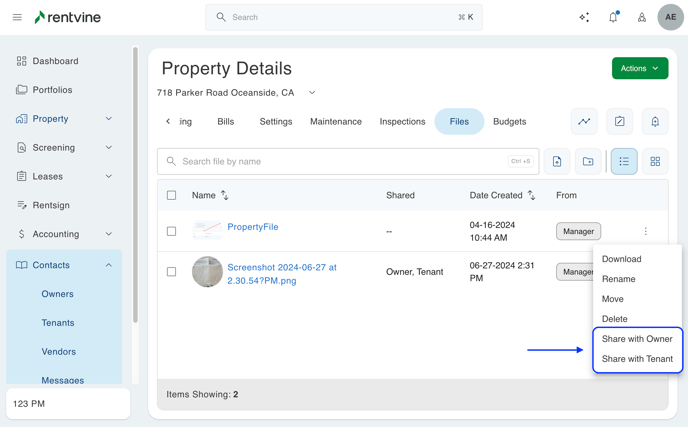Click the Search file by name field
688x427 pixels.
(x=340, y=161)
